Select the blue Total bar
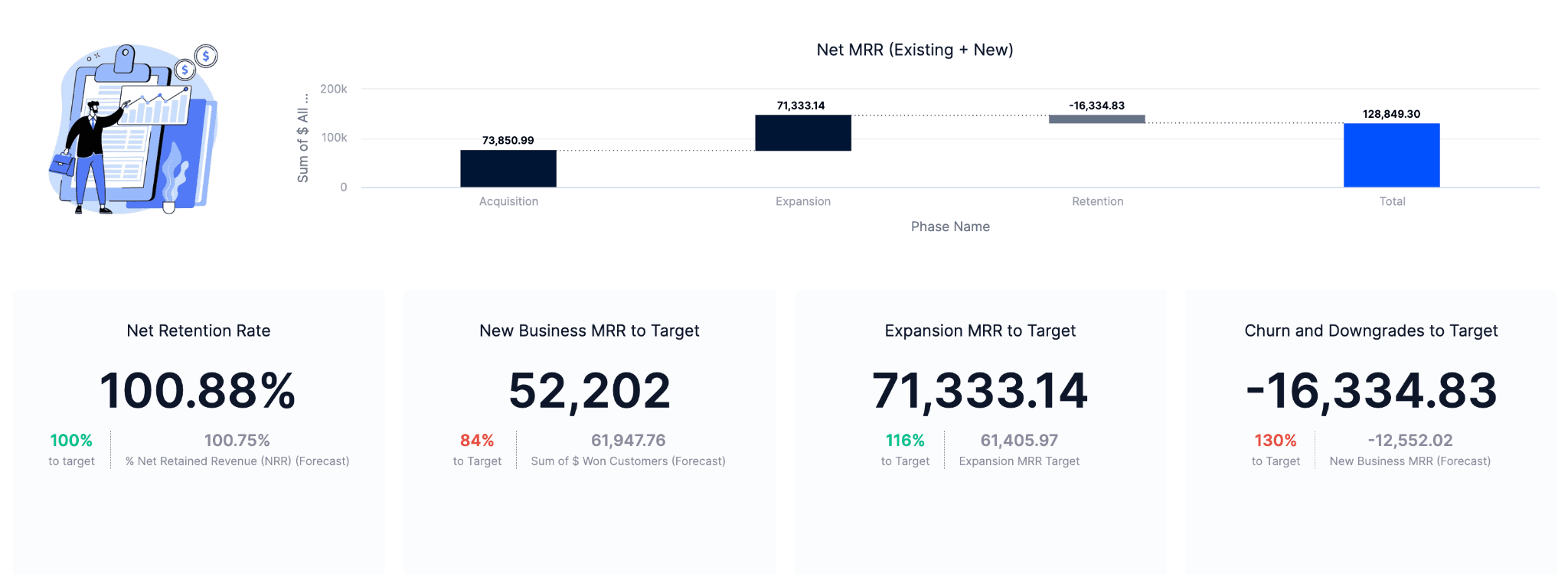 (1391, 155)
